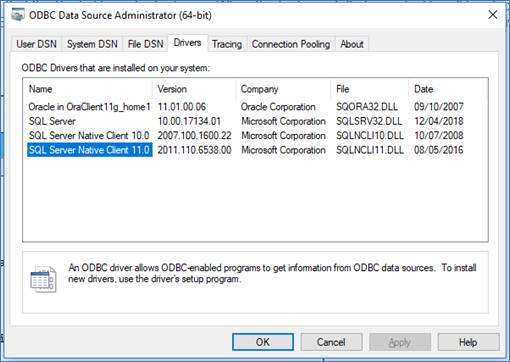The height and width of the screenshot is (362, 510).
Task: Click the SQLNCLI11.DLL file cell
Action: coord(370,150)
